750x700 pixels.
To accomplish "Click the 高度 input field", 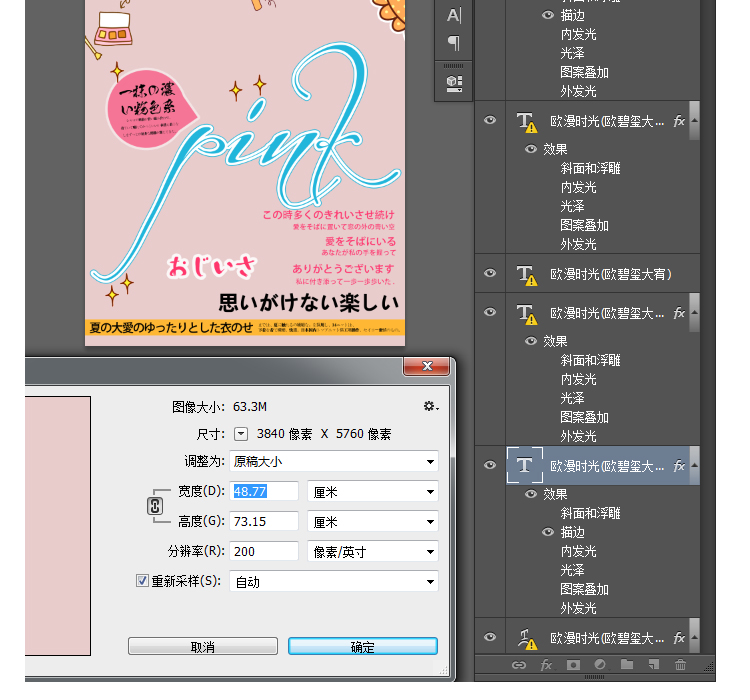I will pyautogui.click(x=264, y=521).
